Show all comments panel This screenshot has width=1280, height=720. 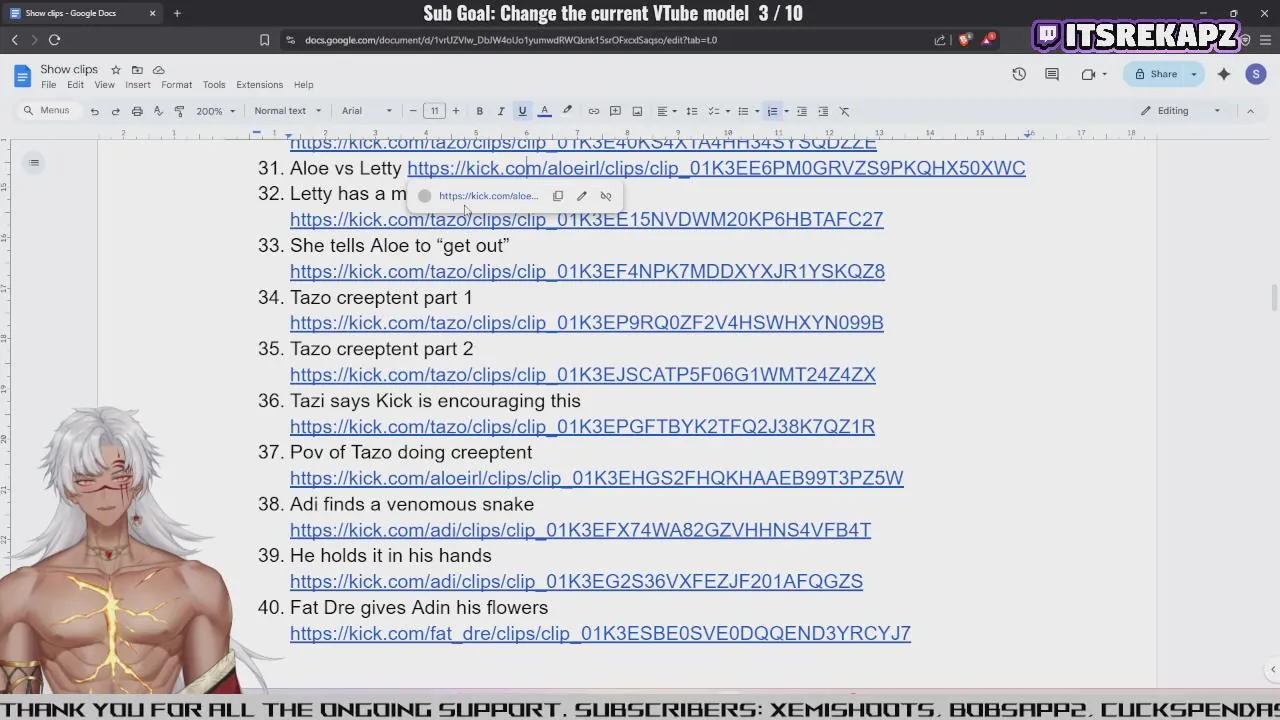(x=1052, y=74)
